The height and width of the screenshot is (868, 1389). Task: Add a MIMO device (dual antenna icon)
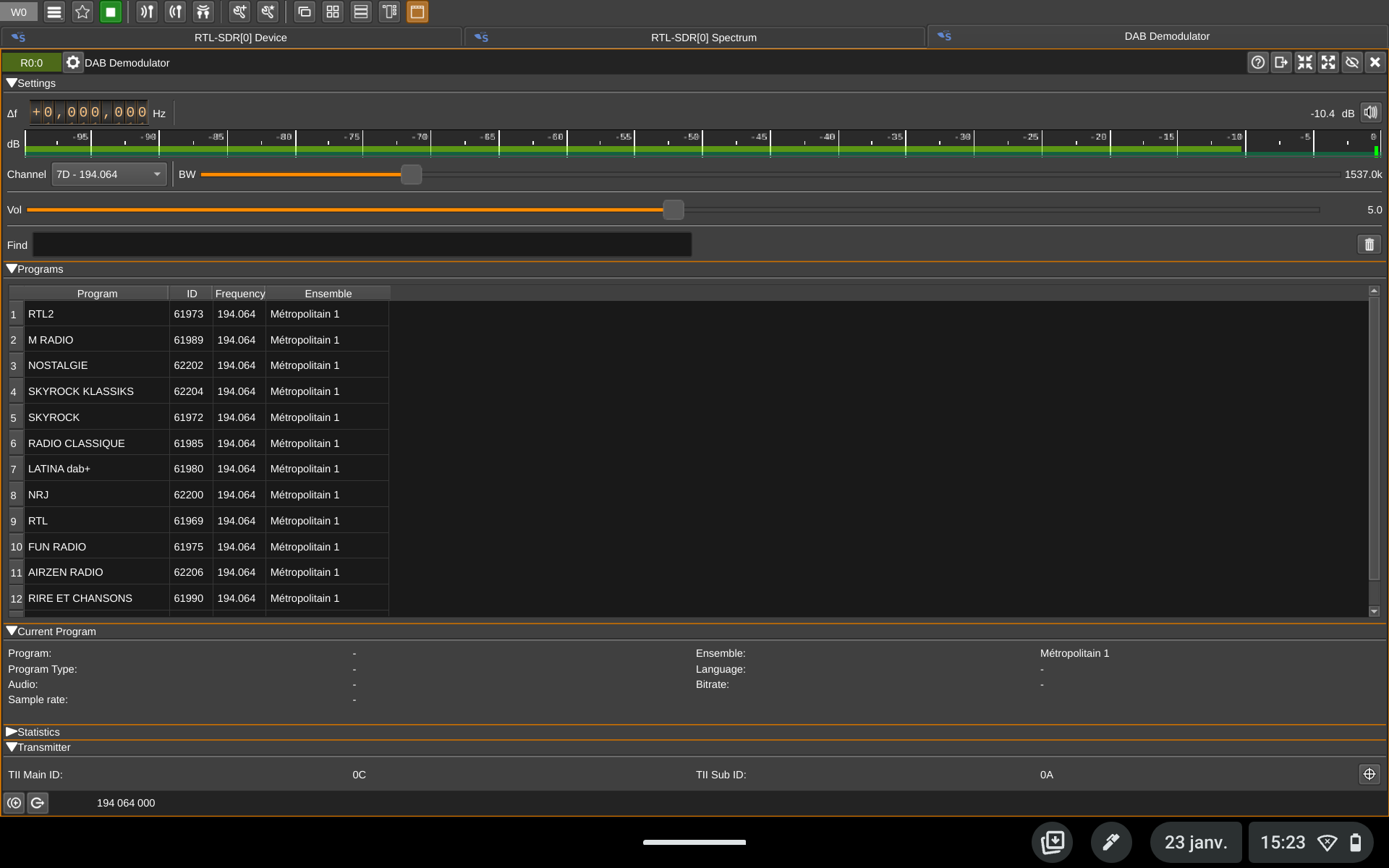click(203, 12)
